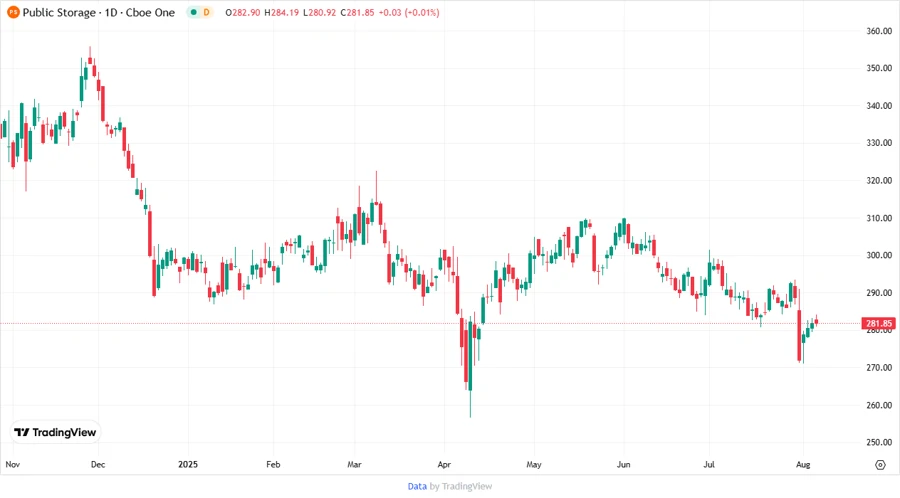Click the Dec label on time axis
Screen dimensions: 900x498
[98, 464]
